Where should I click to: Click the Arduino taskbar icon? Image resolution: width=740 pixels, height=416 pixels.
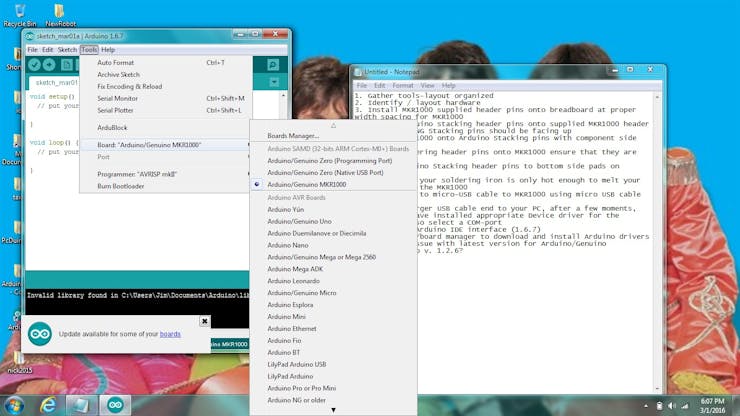115,405
